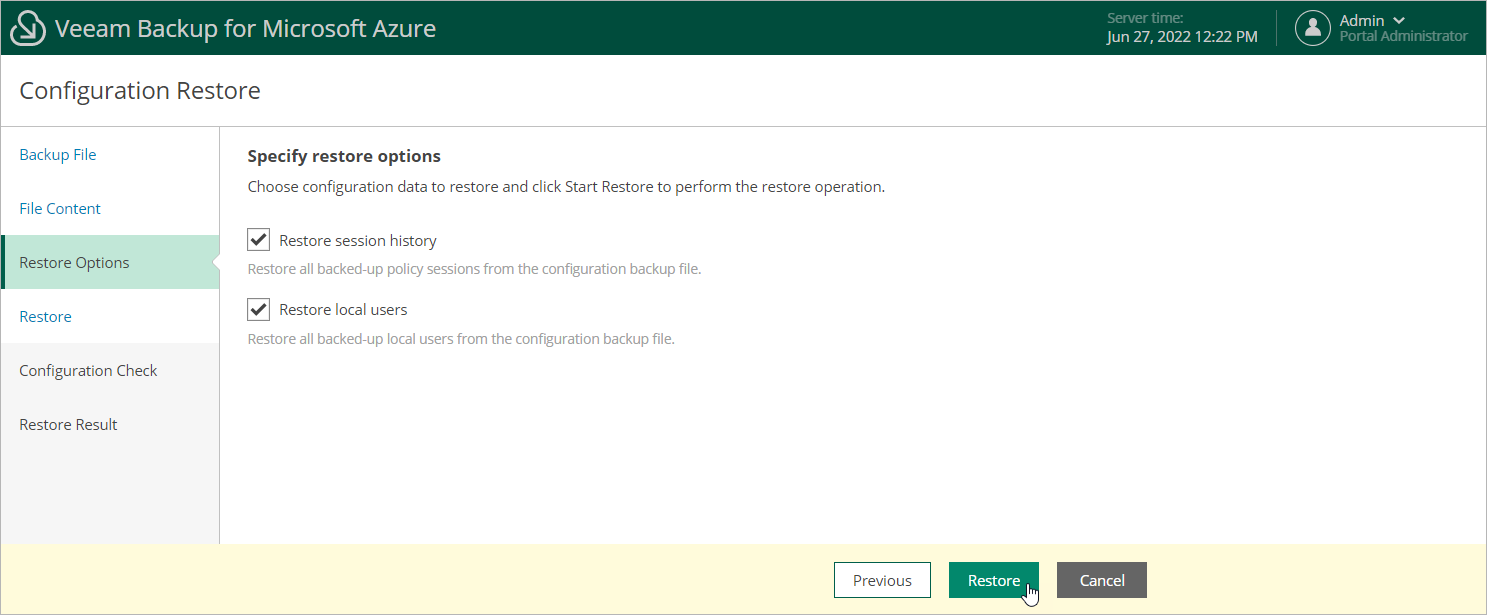
Task: Toggle the Restore session history checkbox
Action: click(259, 240)
